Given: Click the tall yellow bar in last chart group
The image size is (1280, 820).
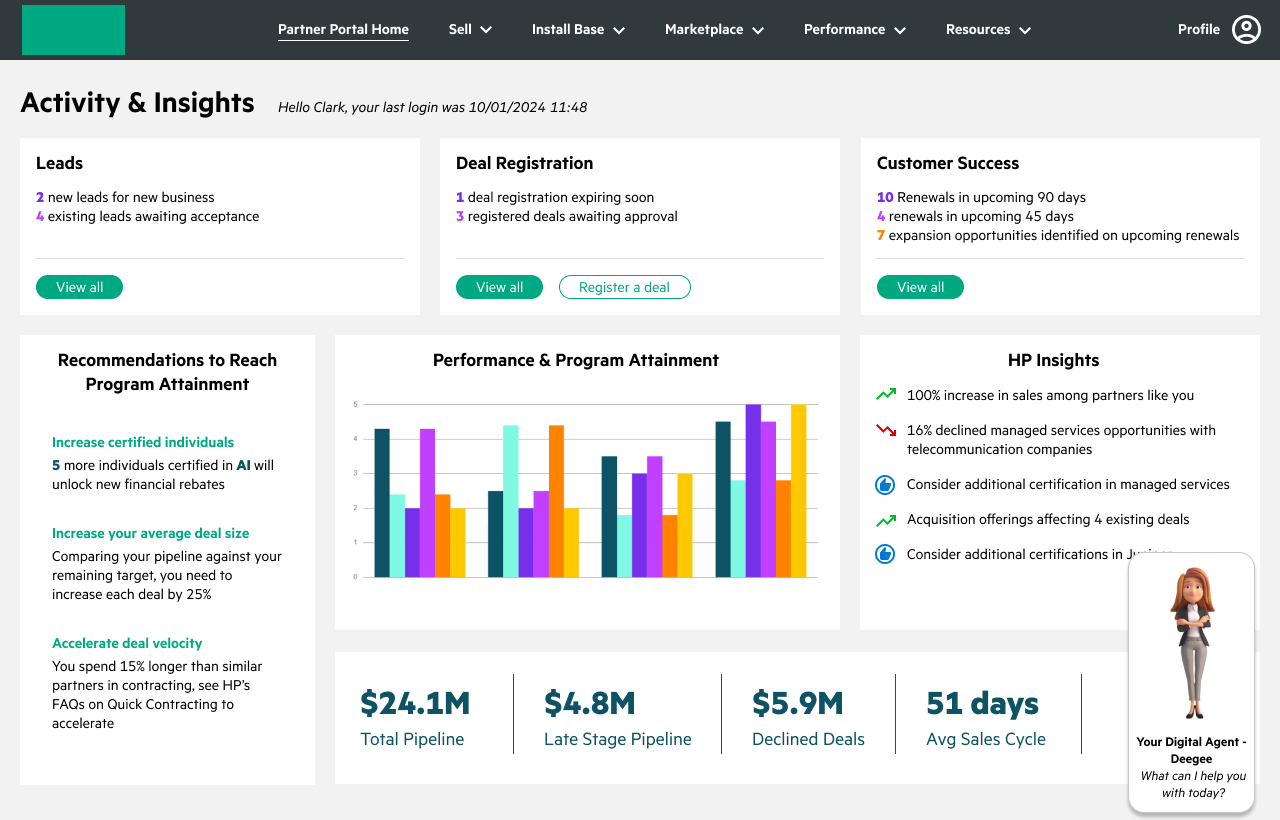Looking at the screenshot, I should pos(798,491).
